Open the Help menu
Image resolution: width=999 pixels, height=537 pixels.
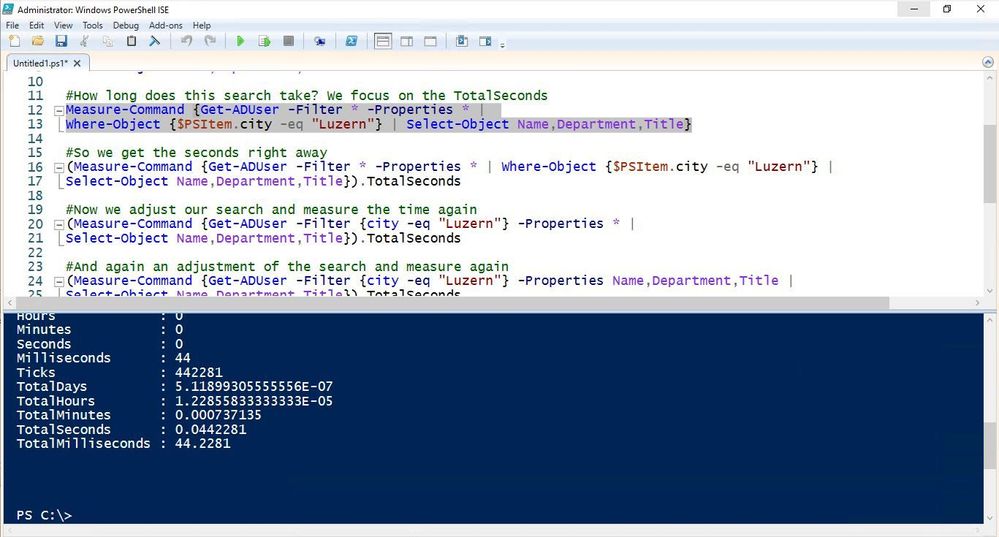(x=201, y=25)
